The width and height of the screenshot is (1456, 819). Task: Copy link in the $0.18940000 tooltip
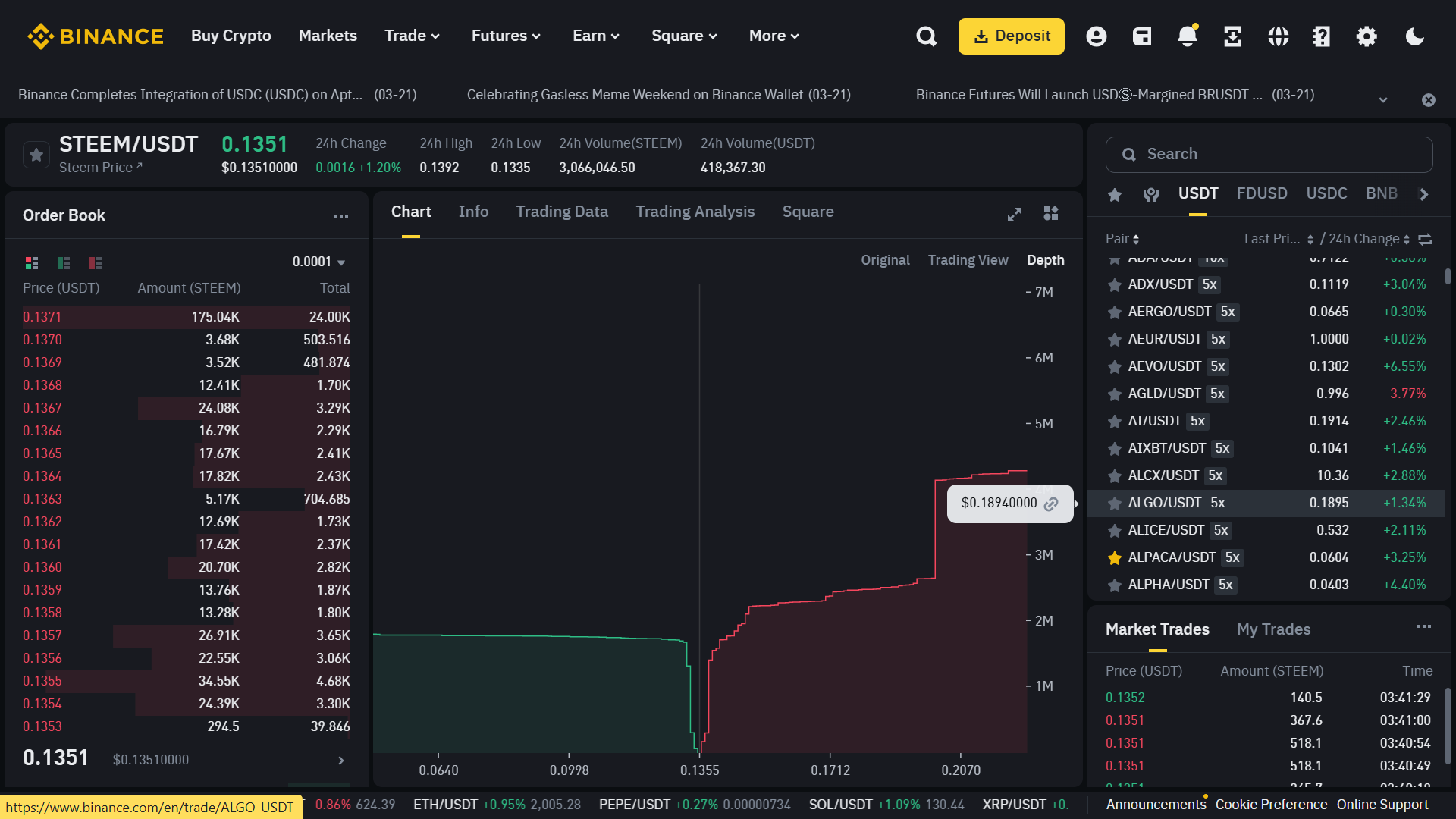coord(1051,504)
